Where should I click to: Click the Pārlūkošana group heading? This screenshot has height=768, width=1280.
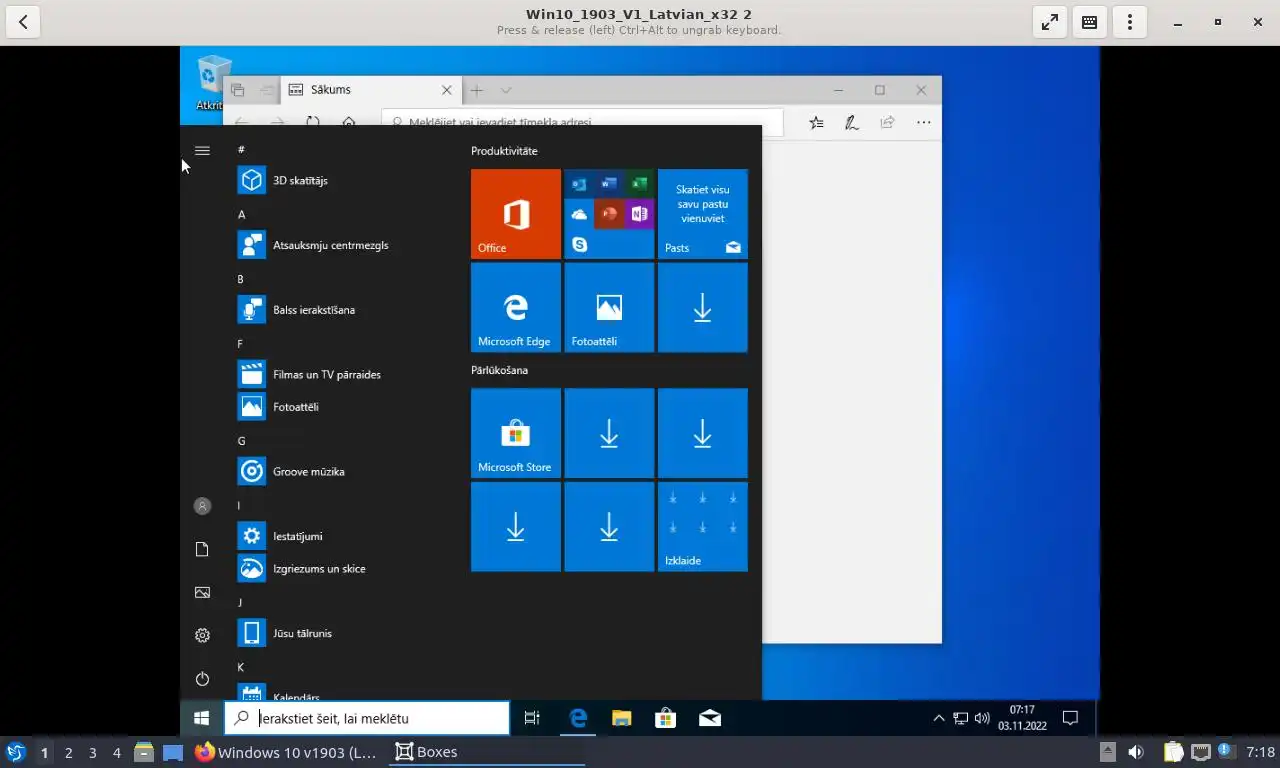tap(499, 370)
